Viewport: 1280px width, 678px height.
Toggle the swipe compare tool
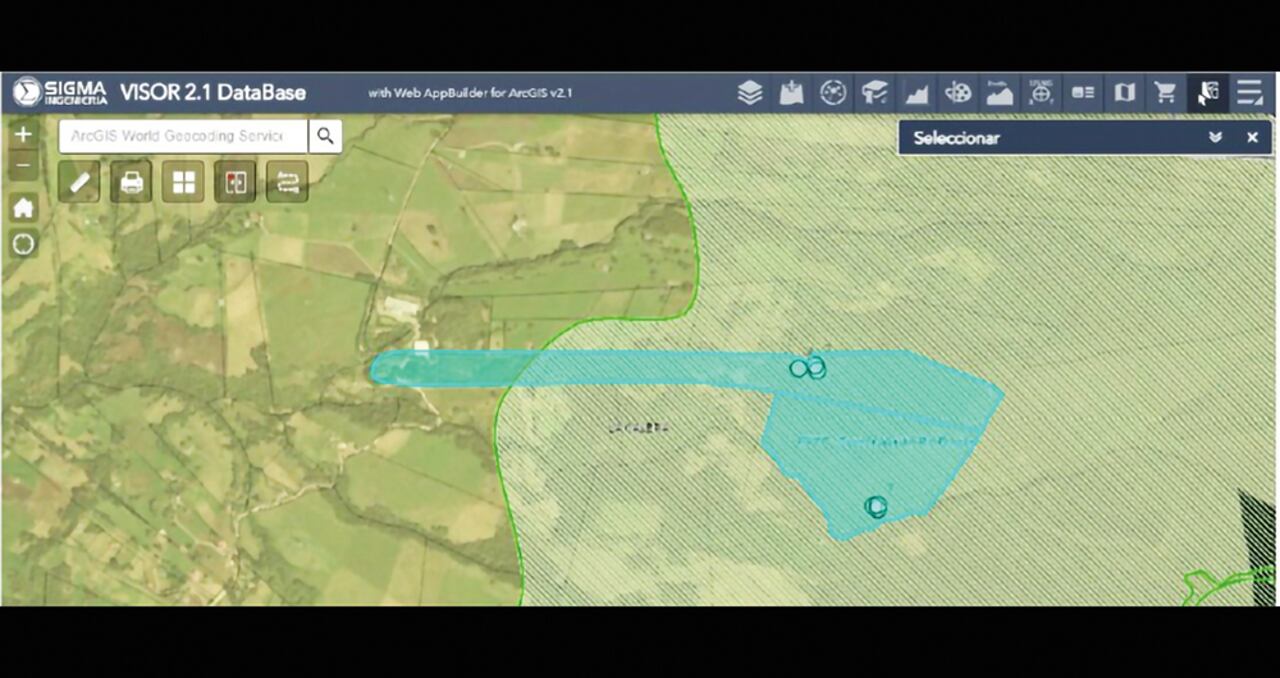click(x=235, y=182)
